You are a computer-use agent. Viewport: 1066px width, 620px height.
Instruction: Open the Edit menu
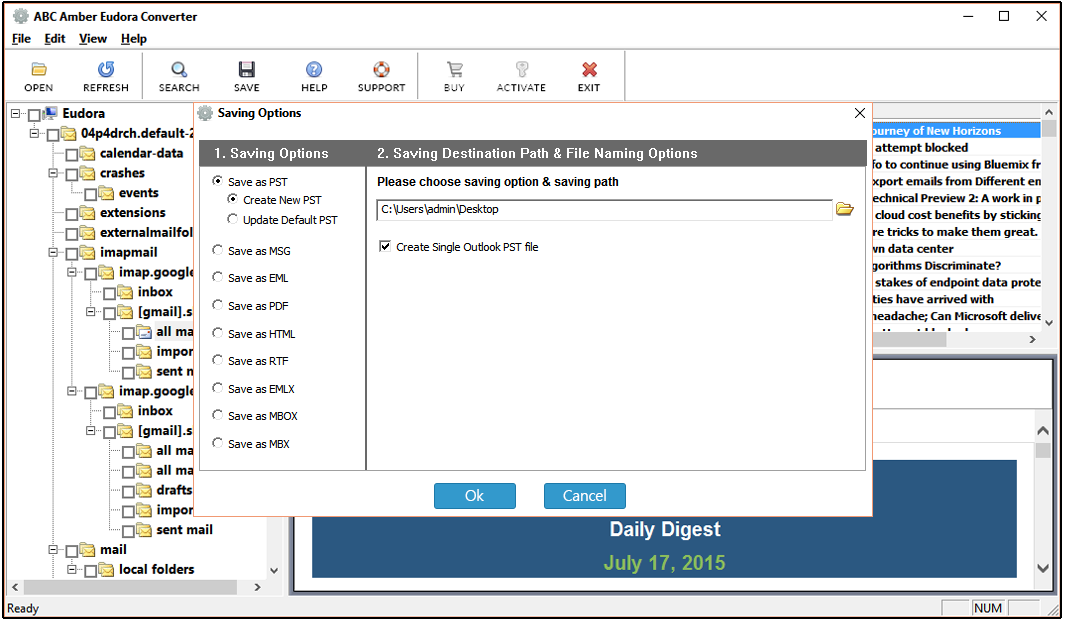(54, 39)
